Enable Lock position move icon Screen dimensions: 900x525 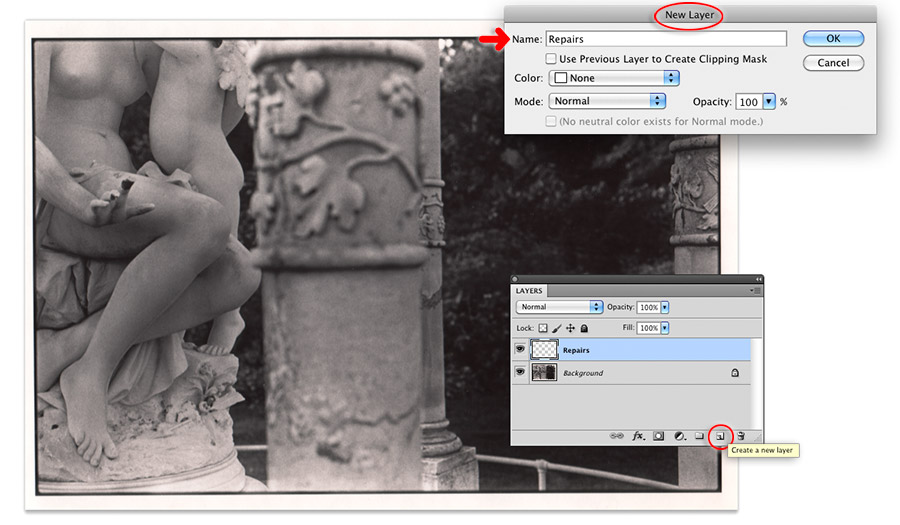pyautogui.click(x=570, y=328)
